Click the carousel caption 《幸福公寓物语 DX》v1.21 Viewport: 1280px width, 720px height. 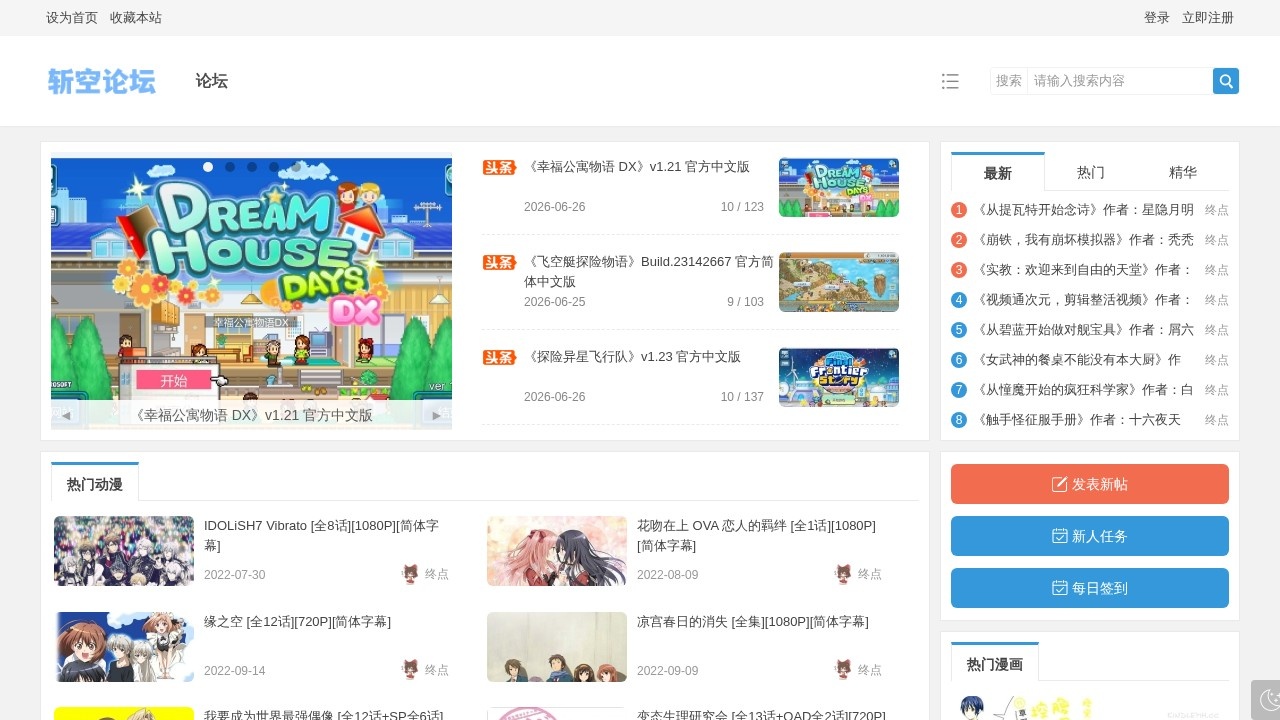coord(252,415)
